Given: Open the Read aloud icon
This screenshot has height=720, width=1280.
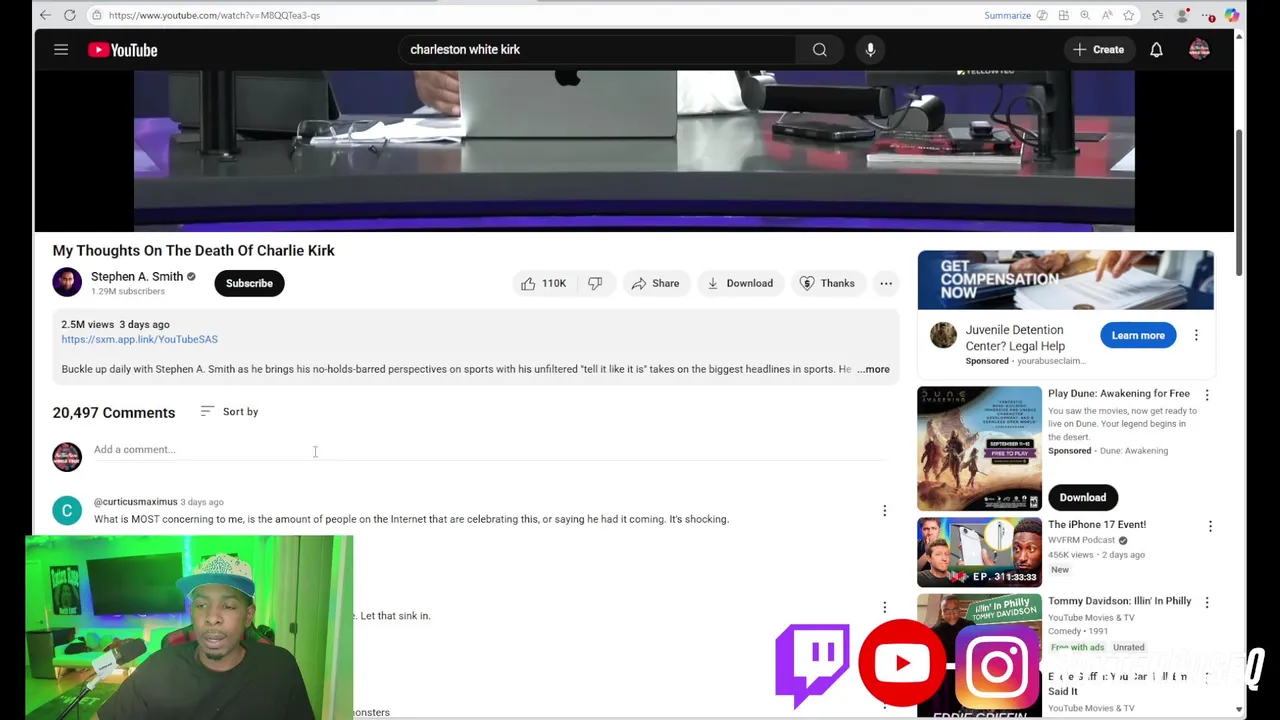Looking at the screenshot, I should coord(1107,15).
